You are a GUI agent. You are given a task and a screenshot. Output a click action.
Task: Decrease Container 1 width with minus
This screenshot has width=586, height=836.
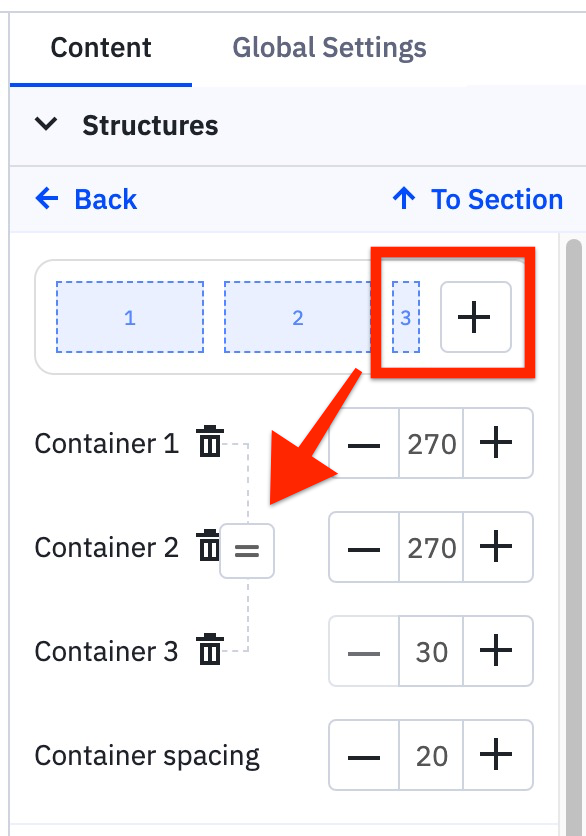pyautogui.click(x=363, y=443)
